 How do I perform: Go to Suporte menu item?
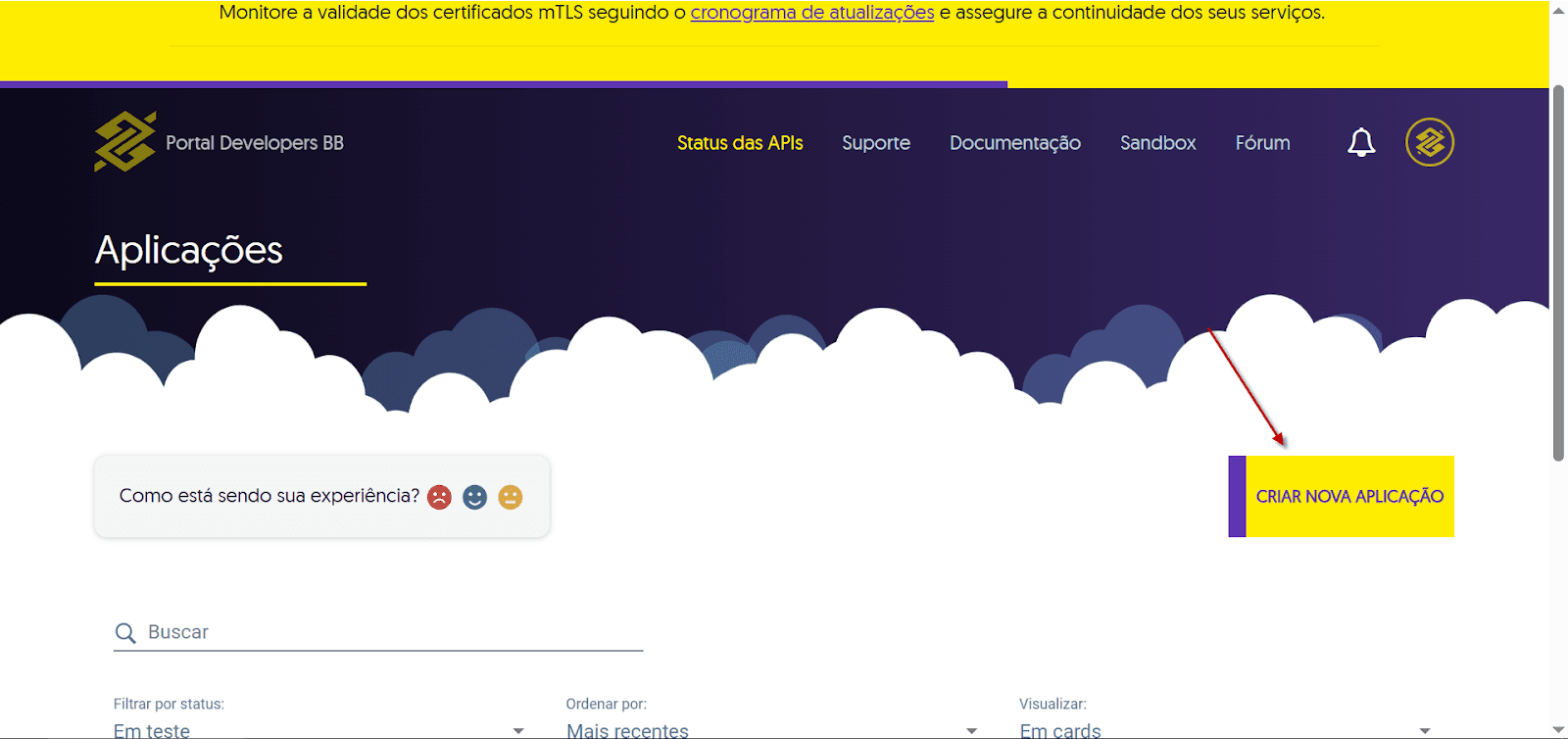(876, 143)
